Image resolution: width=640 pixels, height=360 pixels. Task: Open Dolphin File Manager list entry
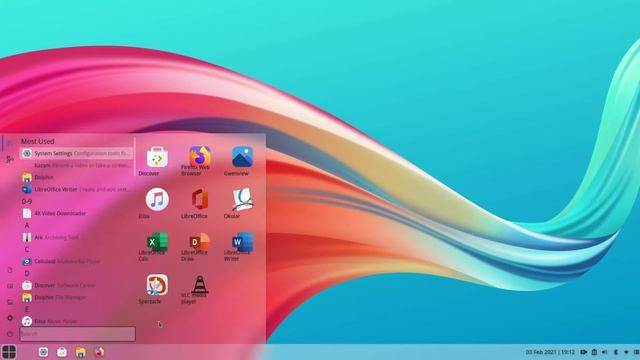pyautogui.click(x=77, y=298)
